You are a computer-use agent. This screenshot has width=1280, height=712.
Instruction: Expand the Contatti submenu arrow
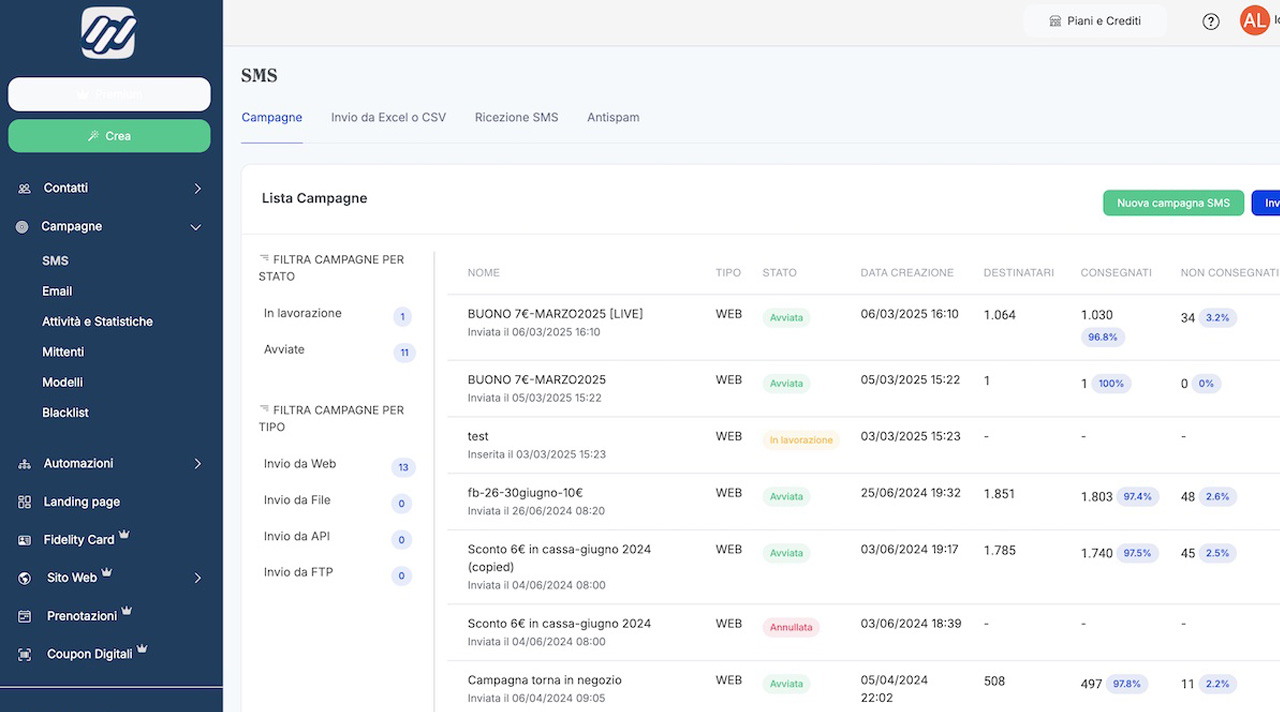point(197,188)
